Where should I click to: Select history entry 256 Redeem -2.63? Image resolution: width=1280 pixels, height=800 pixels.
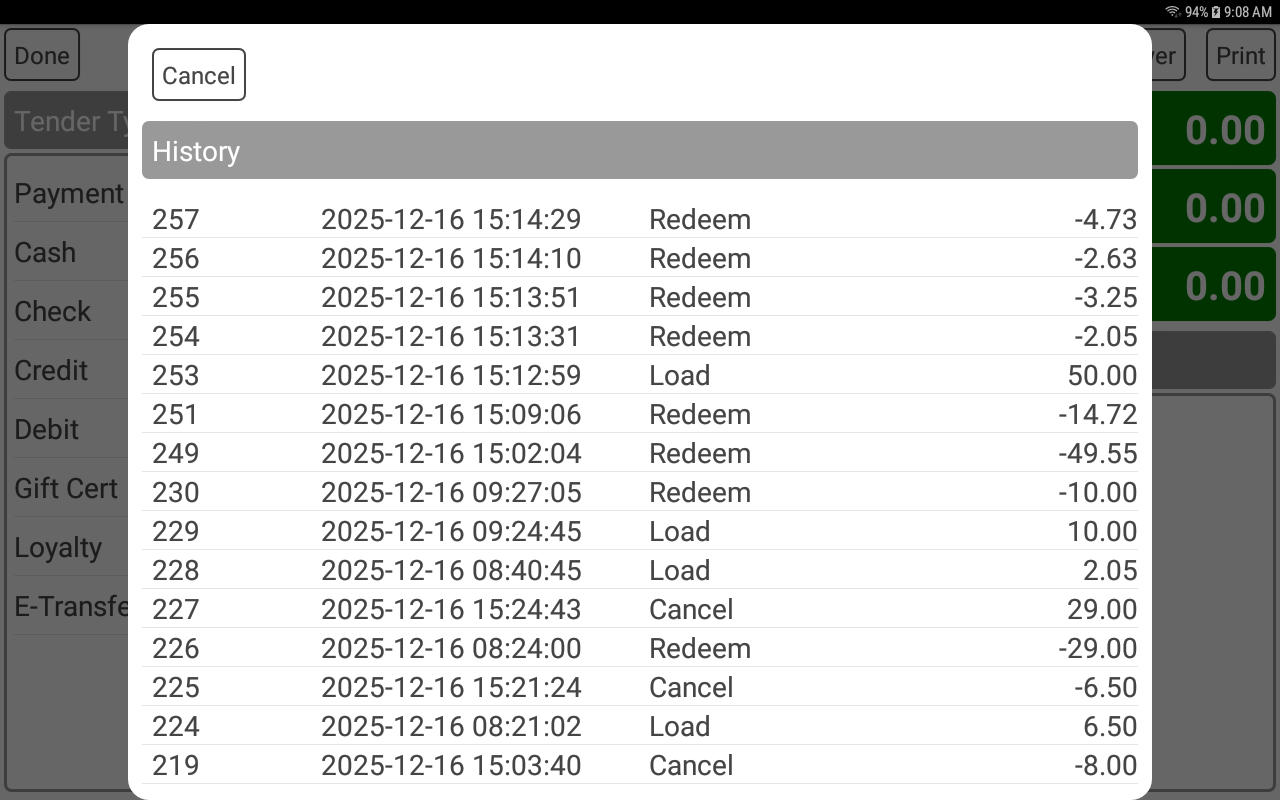tap(640, 258)
